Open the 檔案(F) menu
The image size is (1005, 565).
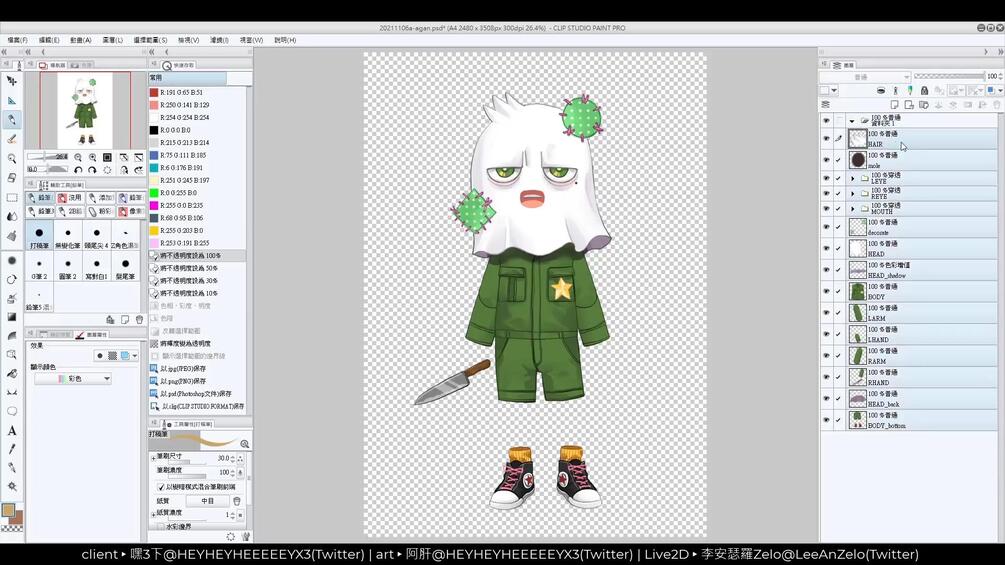[17, 40]
